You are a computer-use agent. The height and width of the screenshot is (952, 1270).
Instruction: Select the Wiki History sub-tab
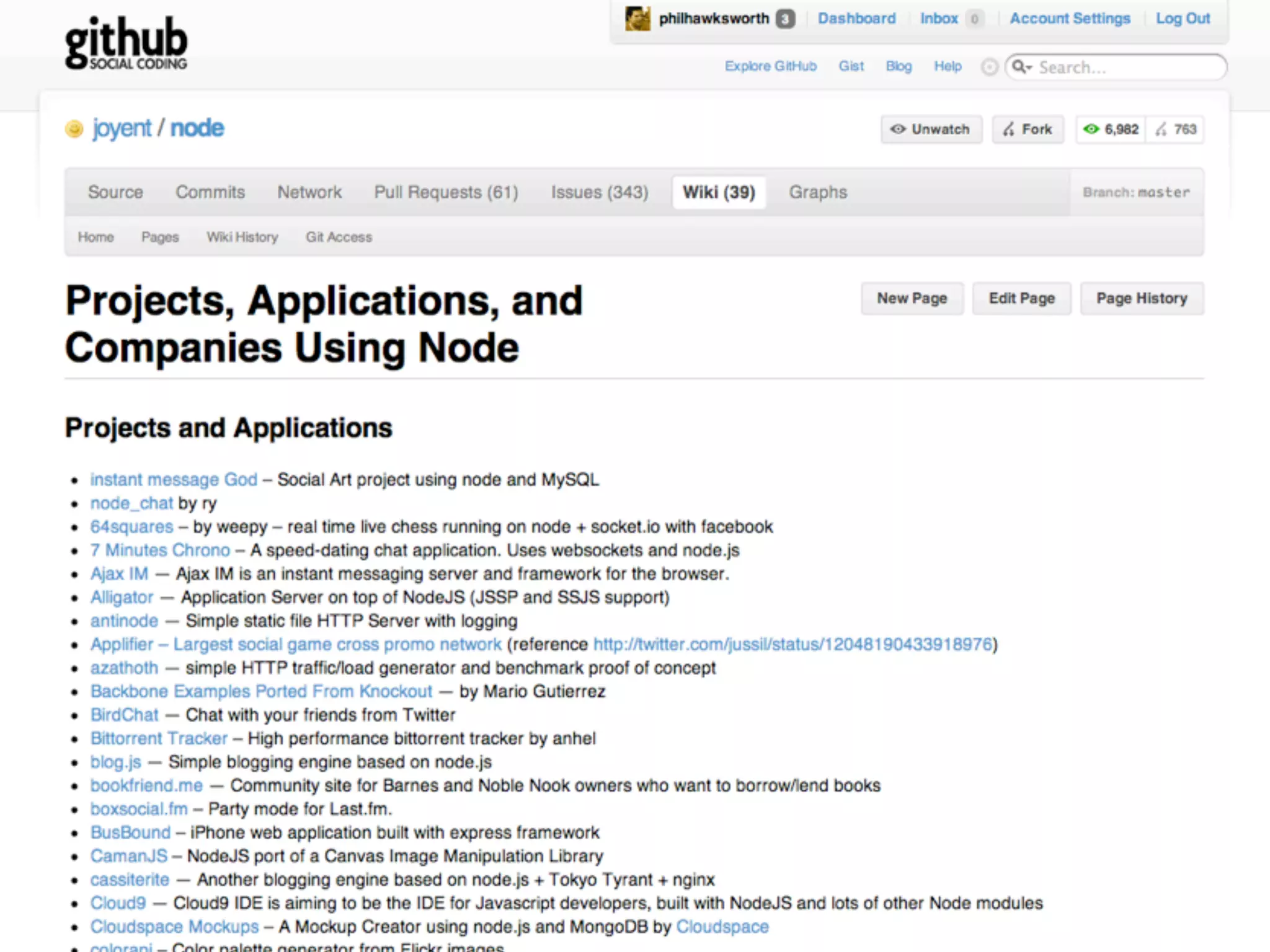coord(242,237)
